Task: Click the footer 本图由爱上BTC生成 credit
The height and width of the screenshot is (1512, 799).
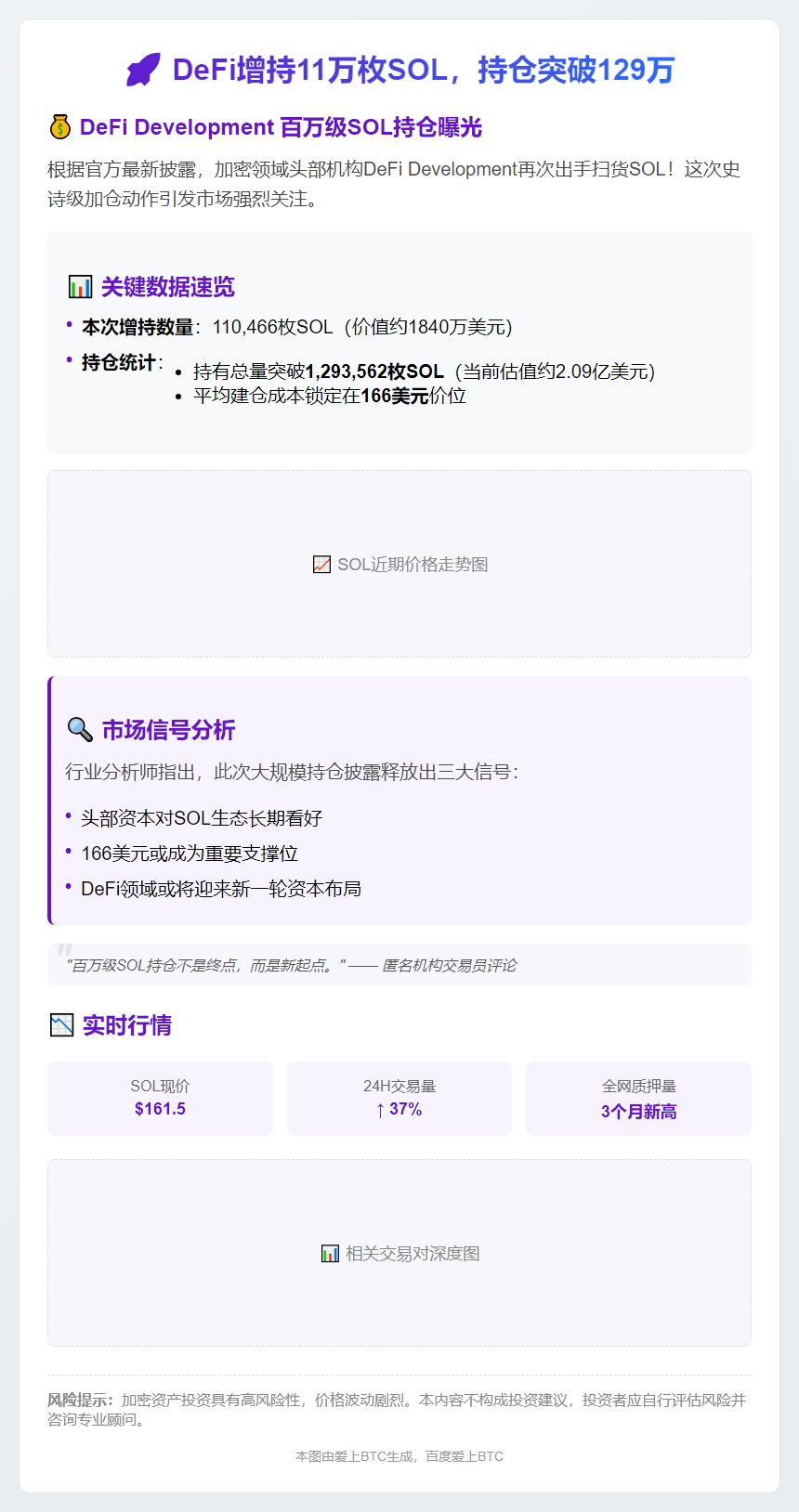Action: (x=399, y=1456)
